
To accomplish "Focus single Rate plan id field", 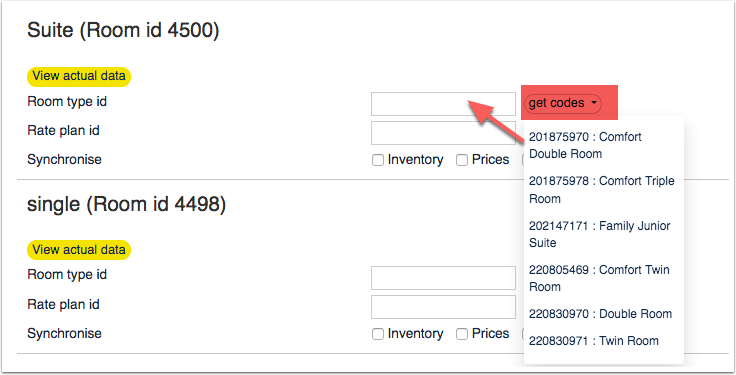I will tap(443, 307).
